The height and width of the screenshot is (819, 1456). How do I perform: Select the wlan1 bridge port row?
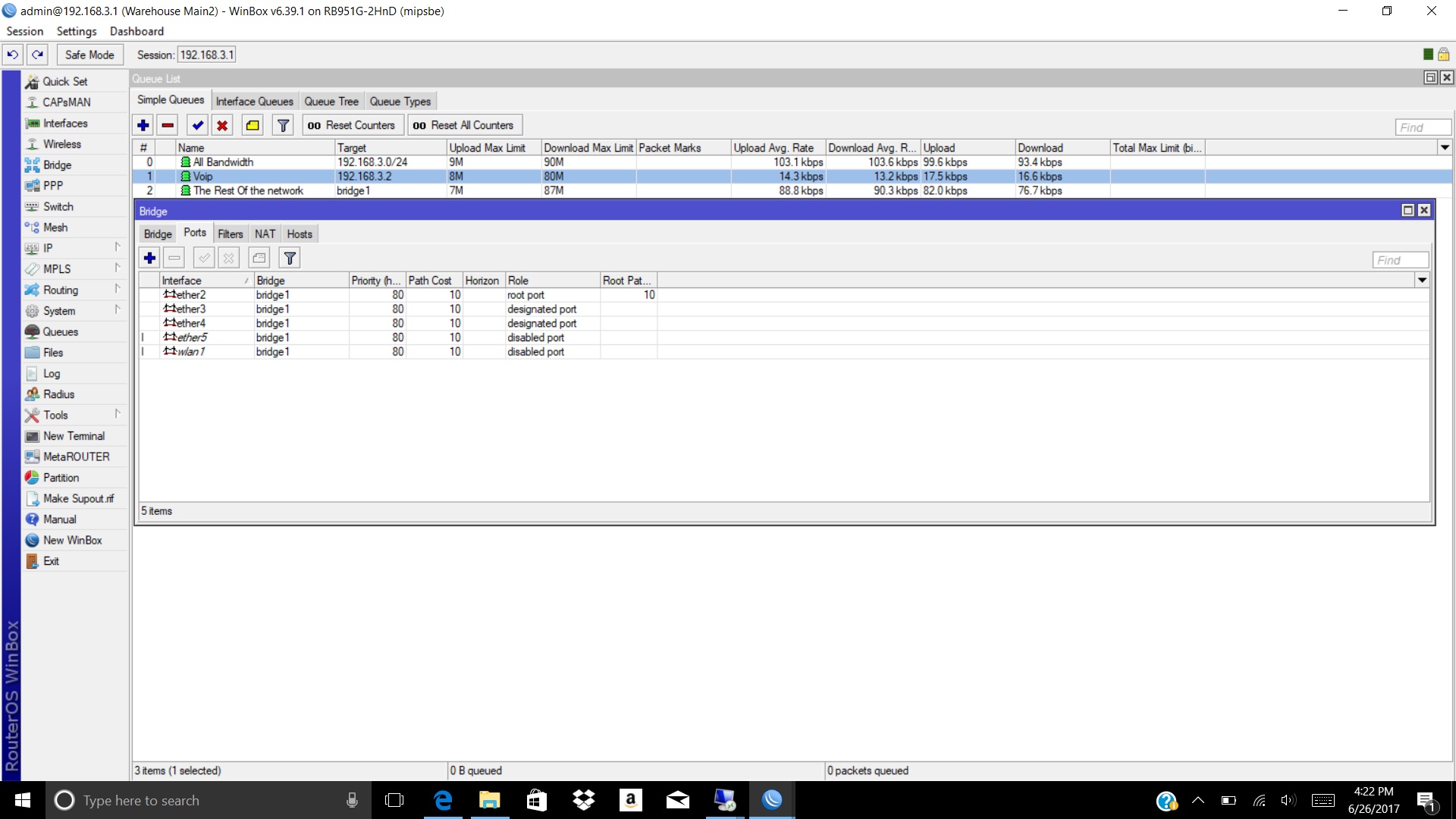coord(784,352)
